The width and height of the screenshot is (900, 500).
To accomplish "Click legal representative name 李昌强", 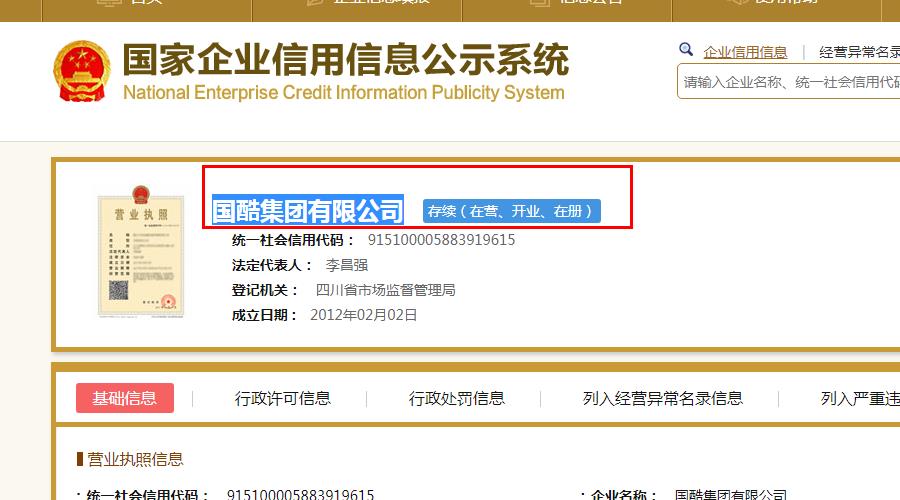I will pos(347,265).
